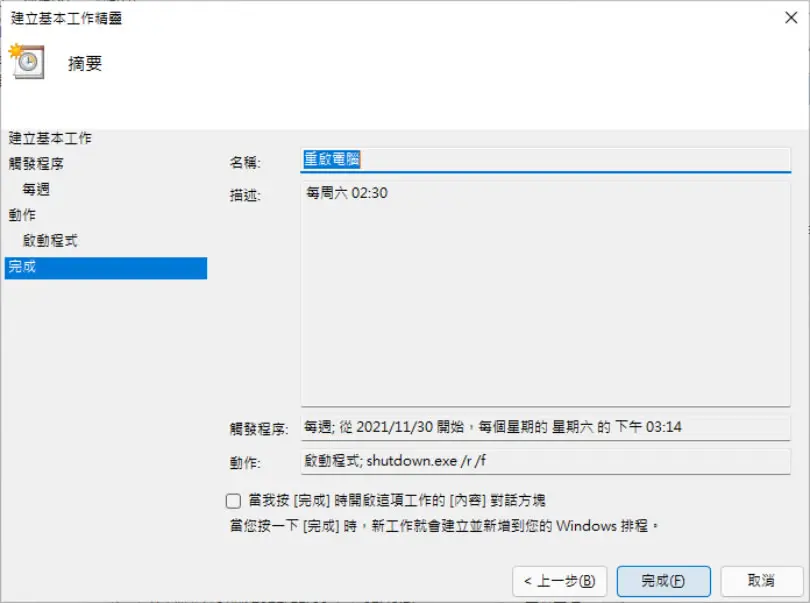Click the 建立基本工作精靈 window title
Screen dimensions: 810x603
point(66,18)
